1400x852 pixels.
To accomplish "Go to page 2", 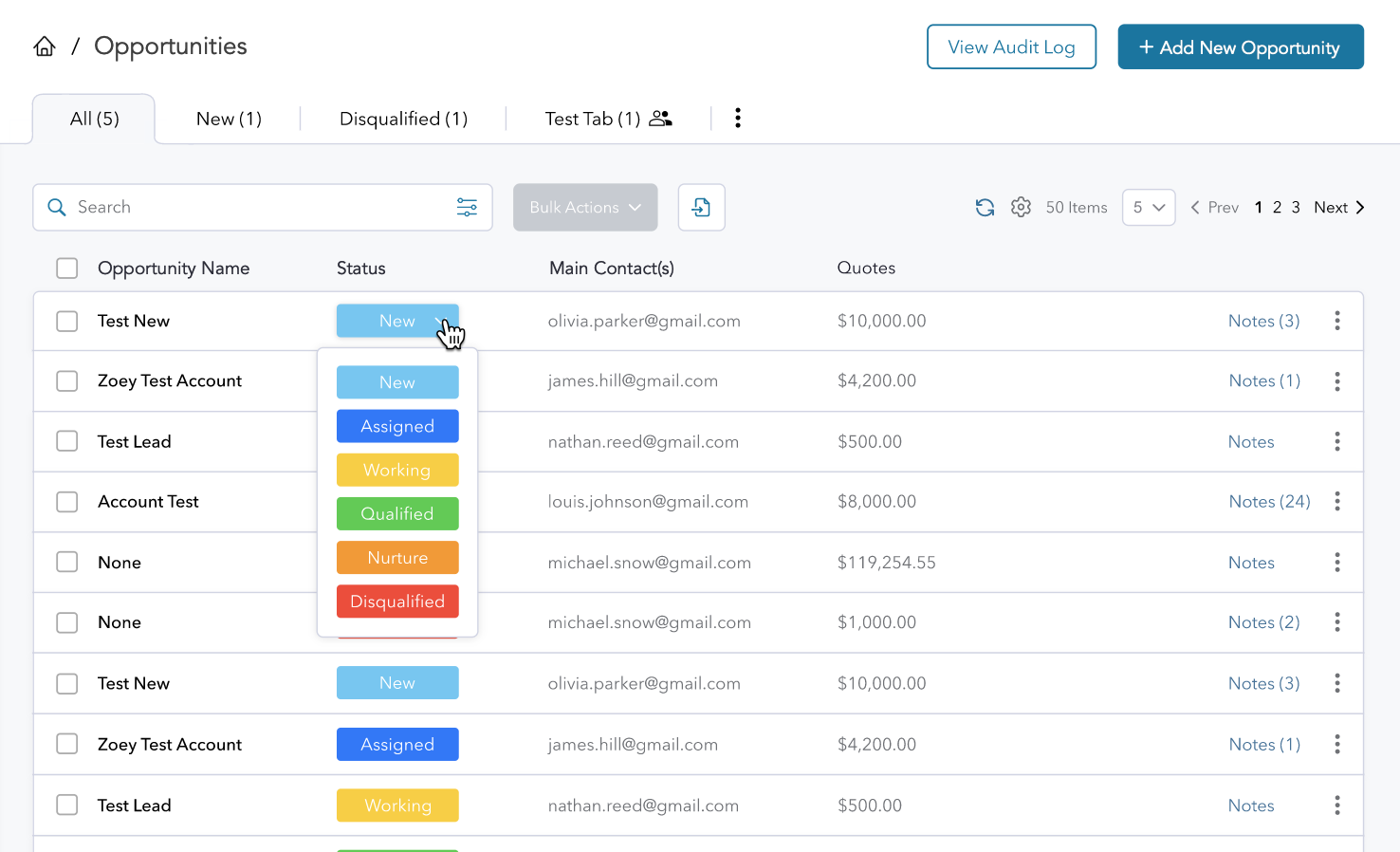I will click(x=1277, y=207).
